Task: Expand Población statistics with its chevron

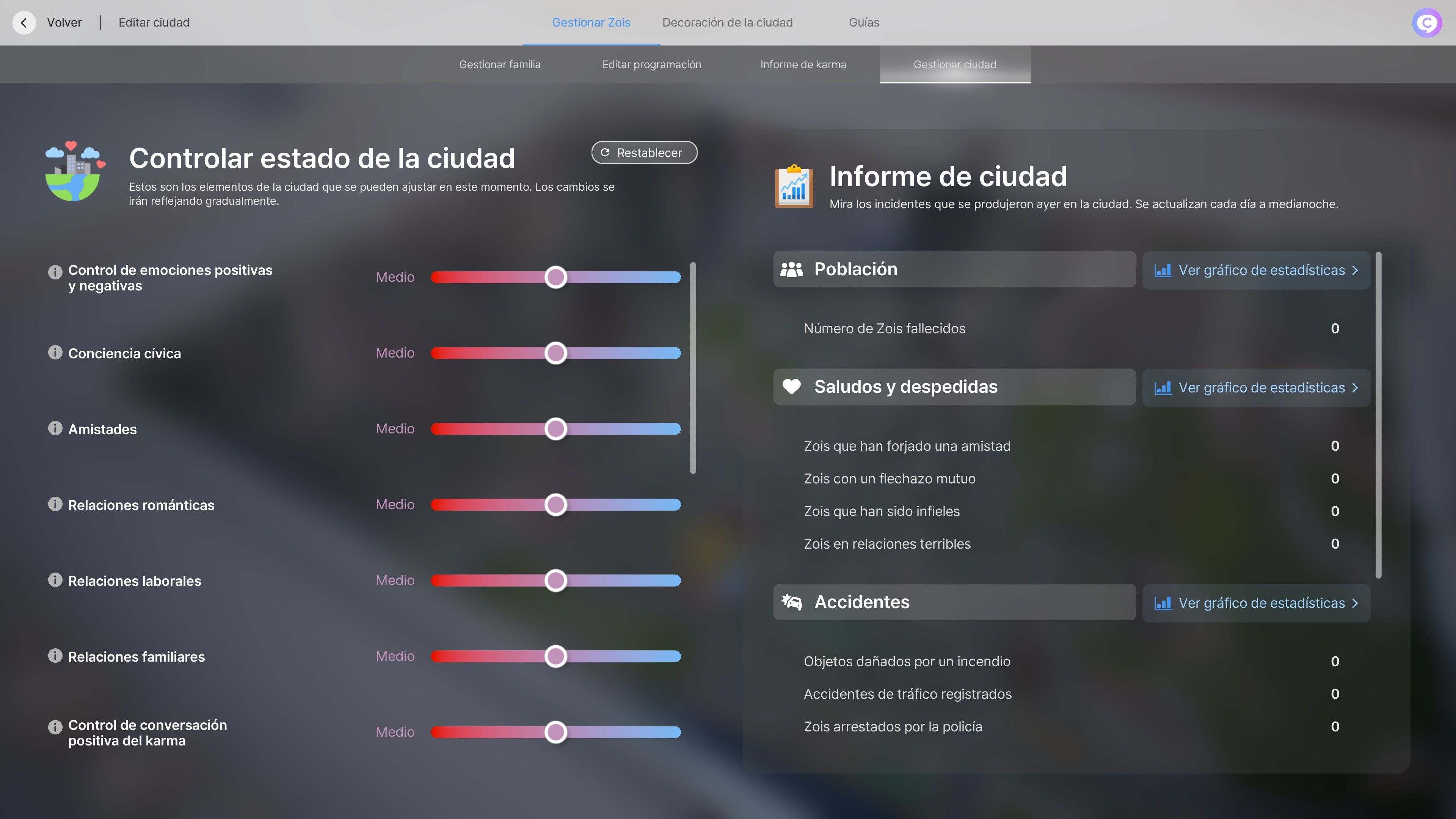Action: [1356, 270]
